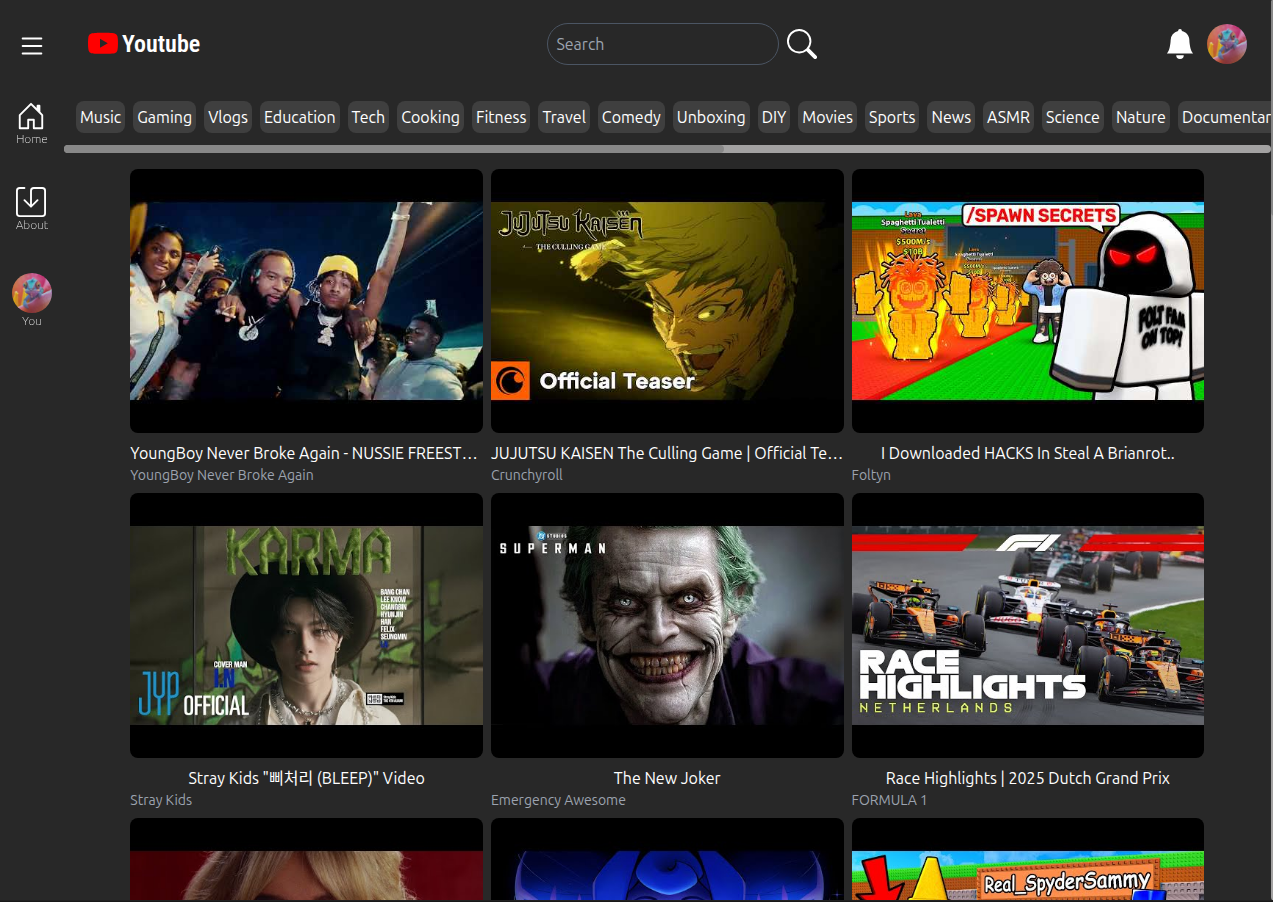Image resolution: width=1273 pixels, height=902 pixels.
Task: Choose the News chip
Action: point(951,117)
